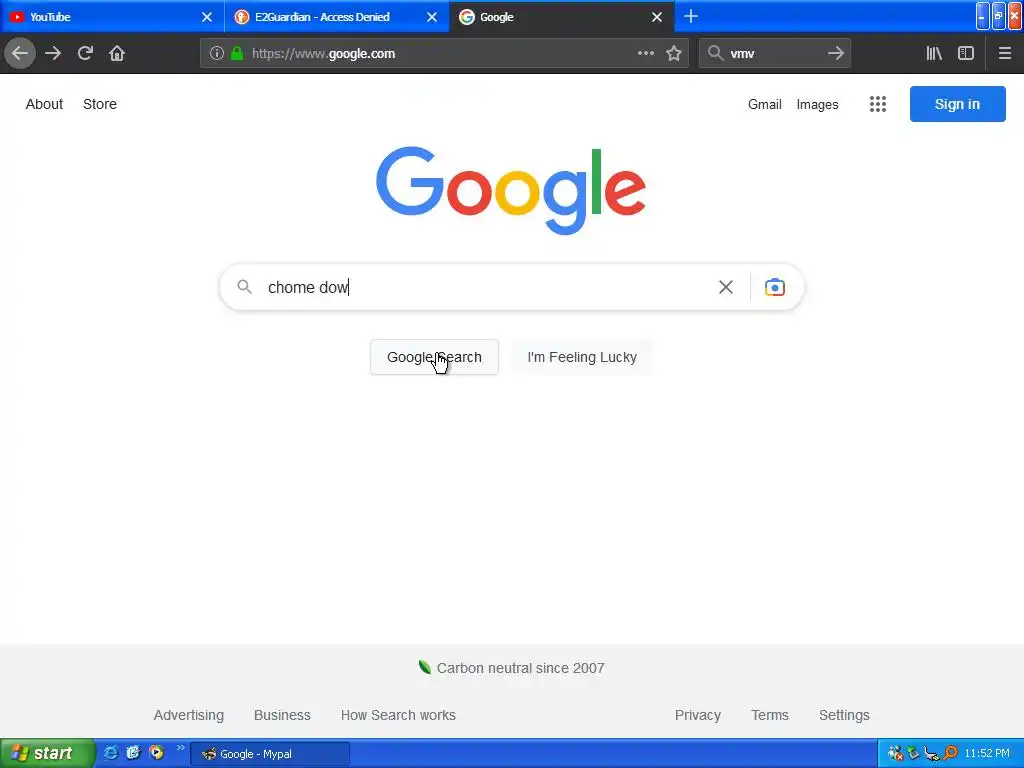Viewport: 1024px width, 768px height.
Task: Open the About link
Action: 44,104
